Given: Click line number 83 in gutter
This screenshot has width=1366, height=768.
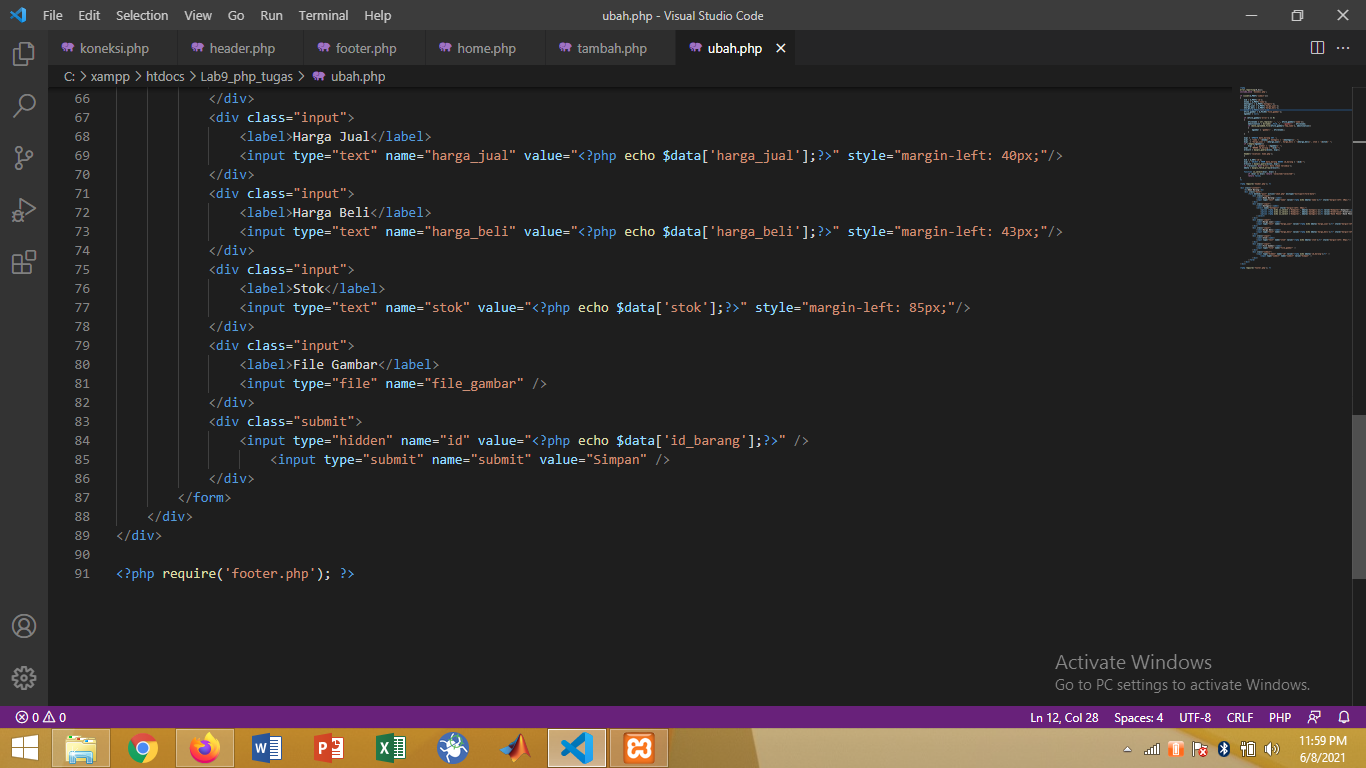Looking at the screenshot, I should tap(82, 421).
